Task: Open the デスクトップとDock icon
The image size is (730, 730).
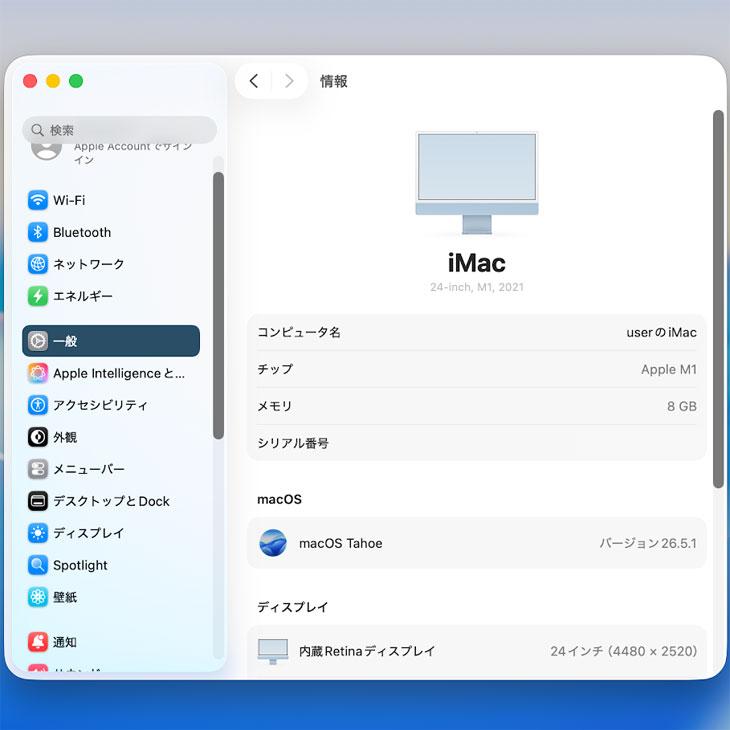Action: tap(38, 501)
